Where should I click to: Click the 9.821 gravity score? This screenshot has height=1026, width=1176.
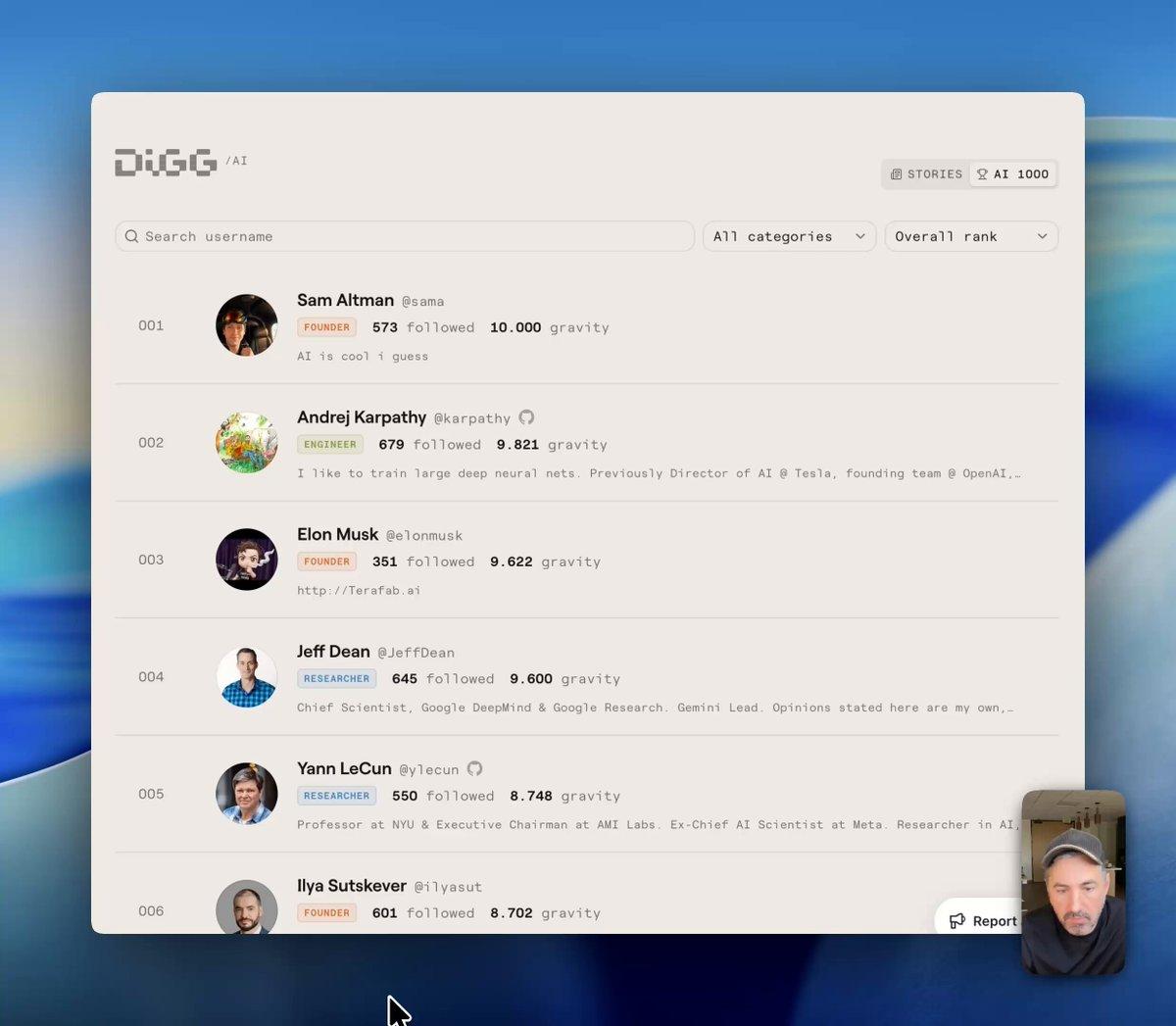point(517,444)
